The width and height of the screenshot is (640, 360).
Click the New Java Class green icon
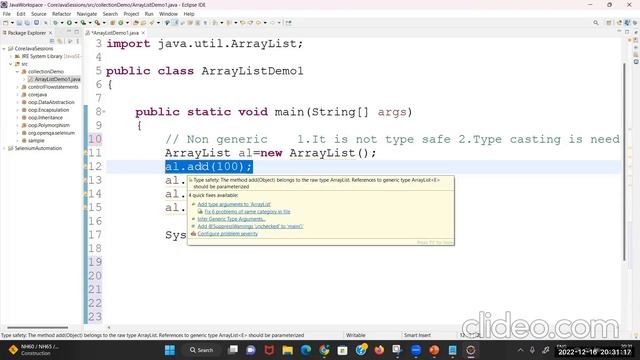click(x=121, y=23)
